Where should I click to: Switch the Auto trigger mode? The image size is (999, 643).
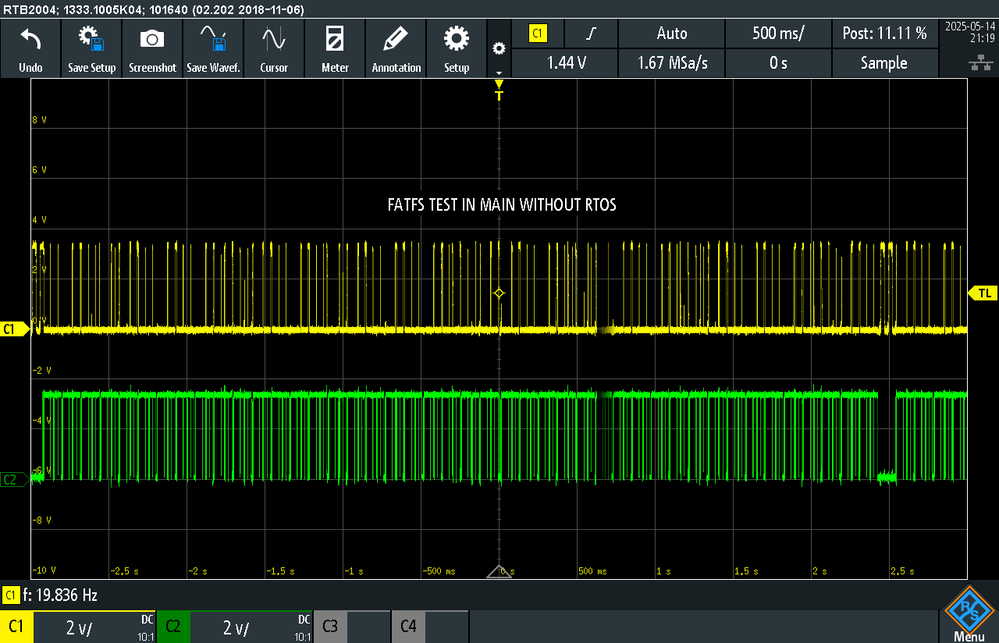coord(672,34)
